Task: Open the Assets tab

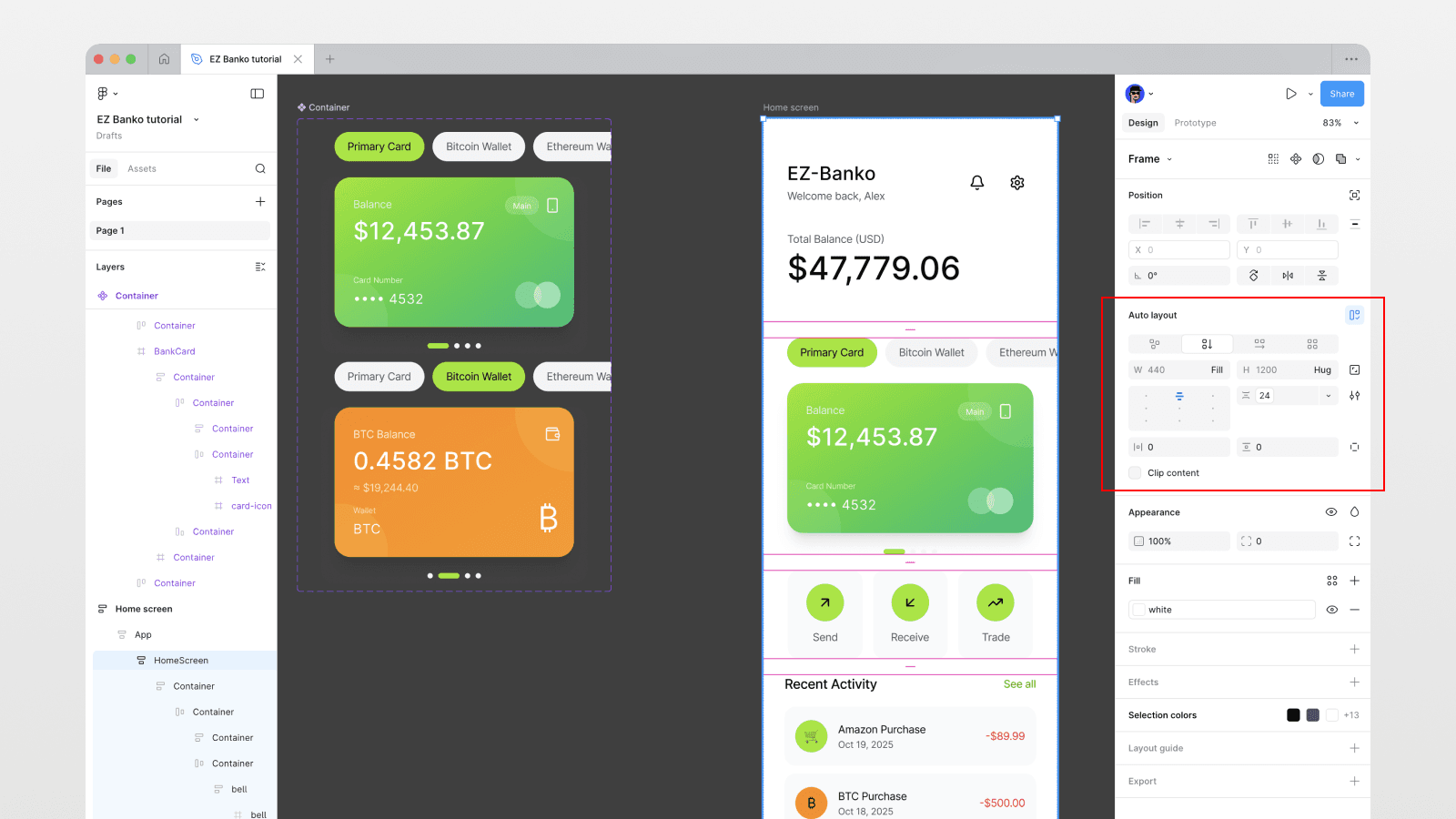Action: 142,168
